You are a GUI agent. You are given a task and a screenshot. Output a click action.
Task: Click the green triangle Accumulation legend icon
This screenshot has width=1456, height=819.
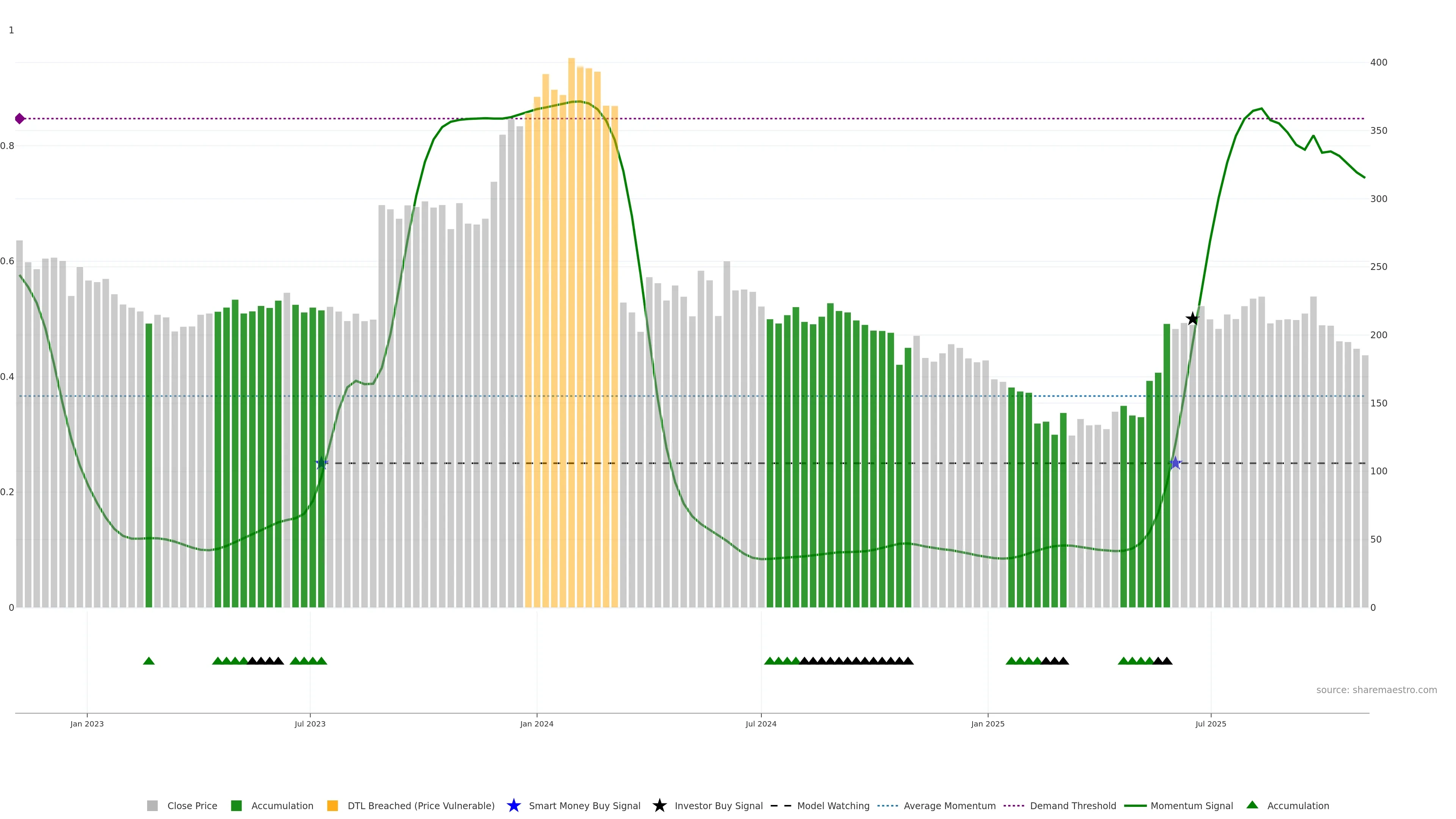pyautogui.click(x=1252, y=805)
